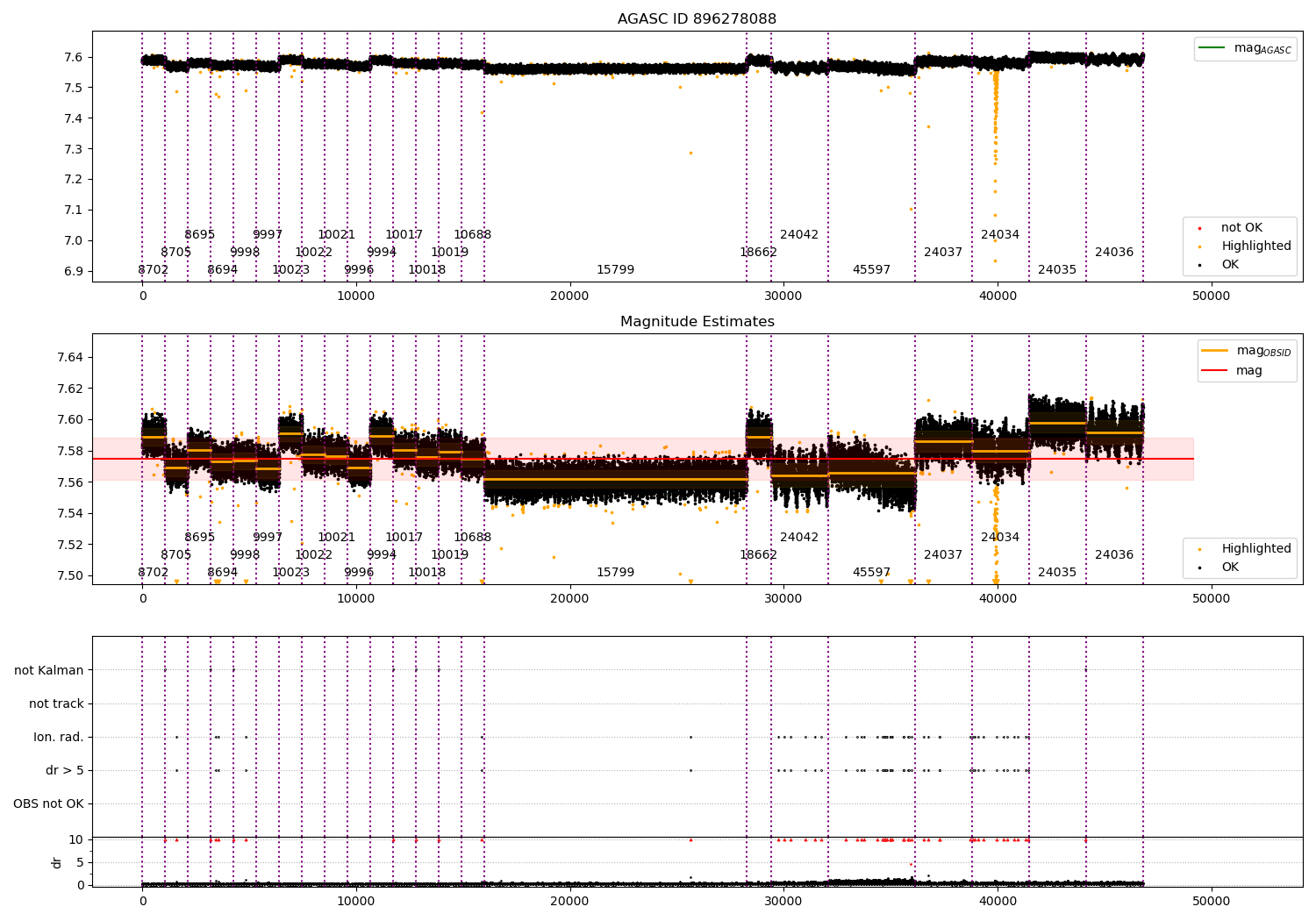Click obsid label 18662 in the top plot

coord(759,253)
